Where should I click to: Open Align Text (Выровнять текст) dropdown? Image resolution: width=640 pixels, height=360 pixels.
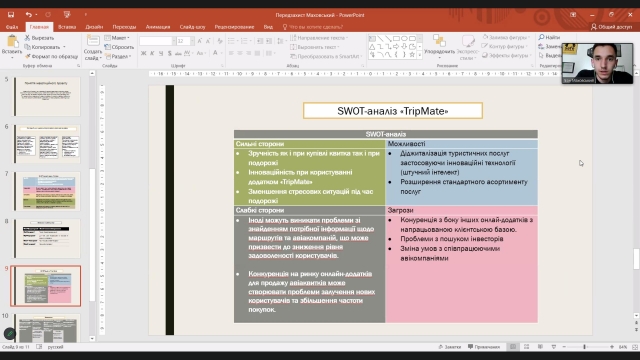point(315,47)
